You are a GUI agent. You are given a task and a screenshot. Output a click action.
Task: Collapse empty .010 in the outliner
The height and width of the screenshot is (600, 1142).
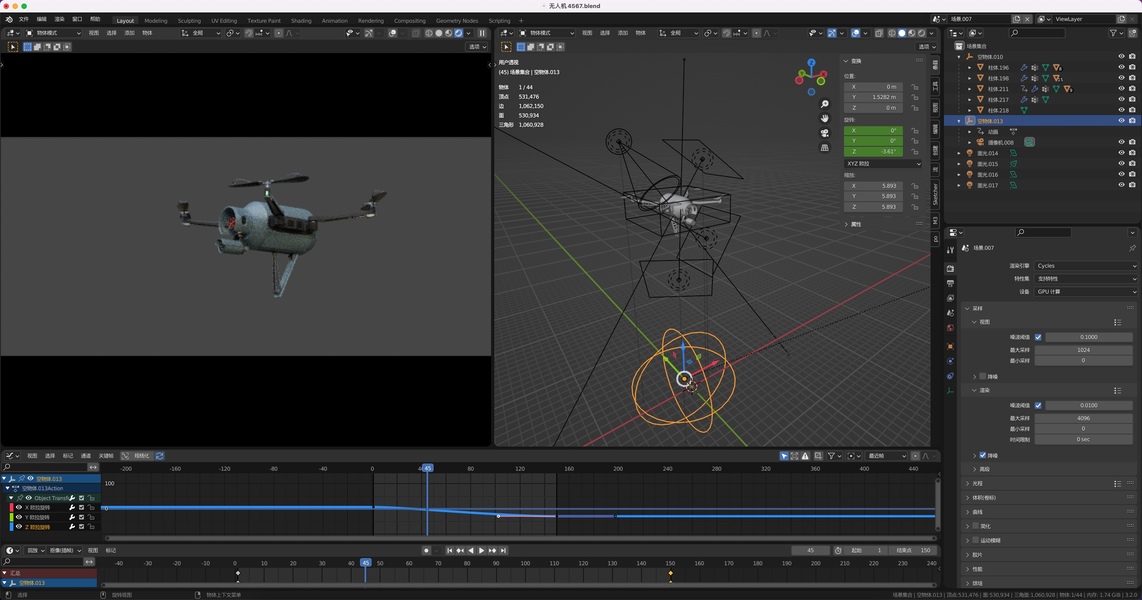959,56
